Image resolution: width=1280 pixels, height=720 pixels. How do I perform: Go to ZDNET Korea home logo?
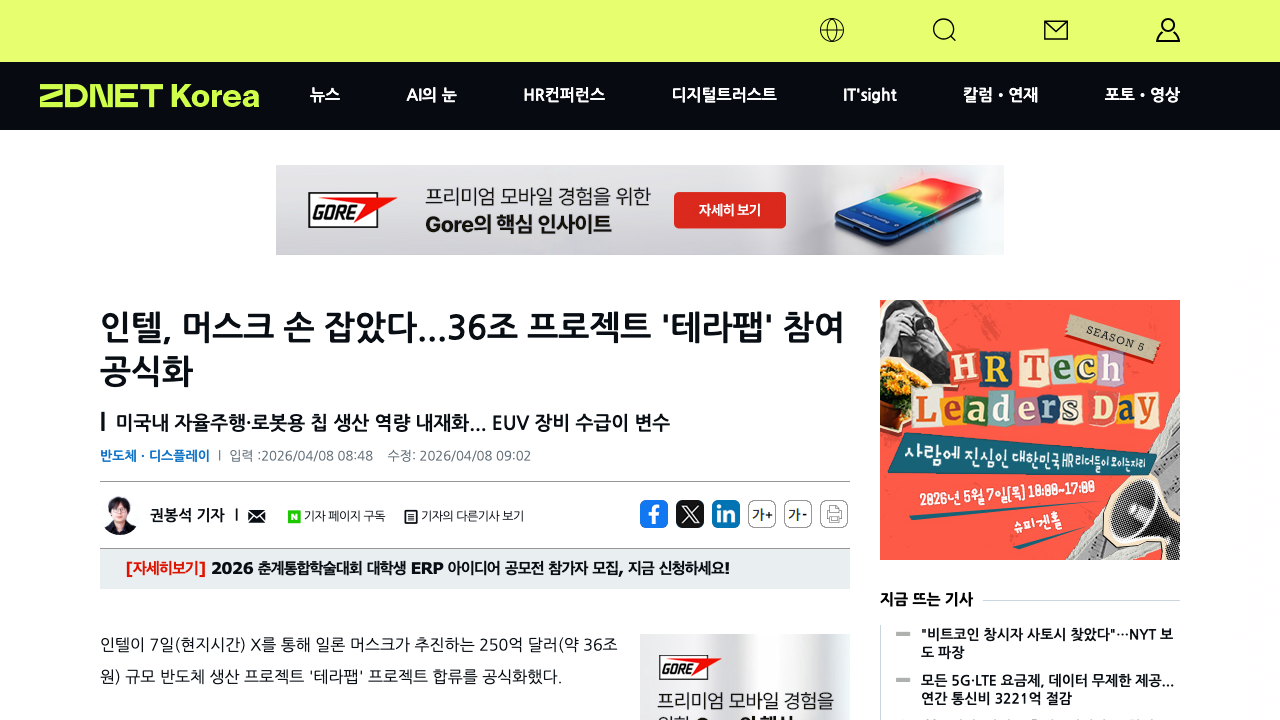[x=150, y=96]
